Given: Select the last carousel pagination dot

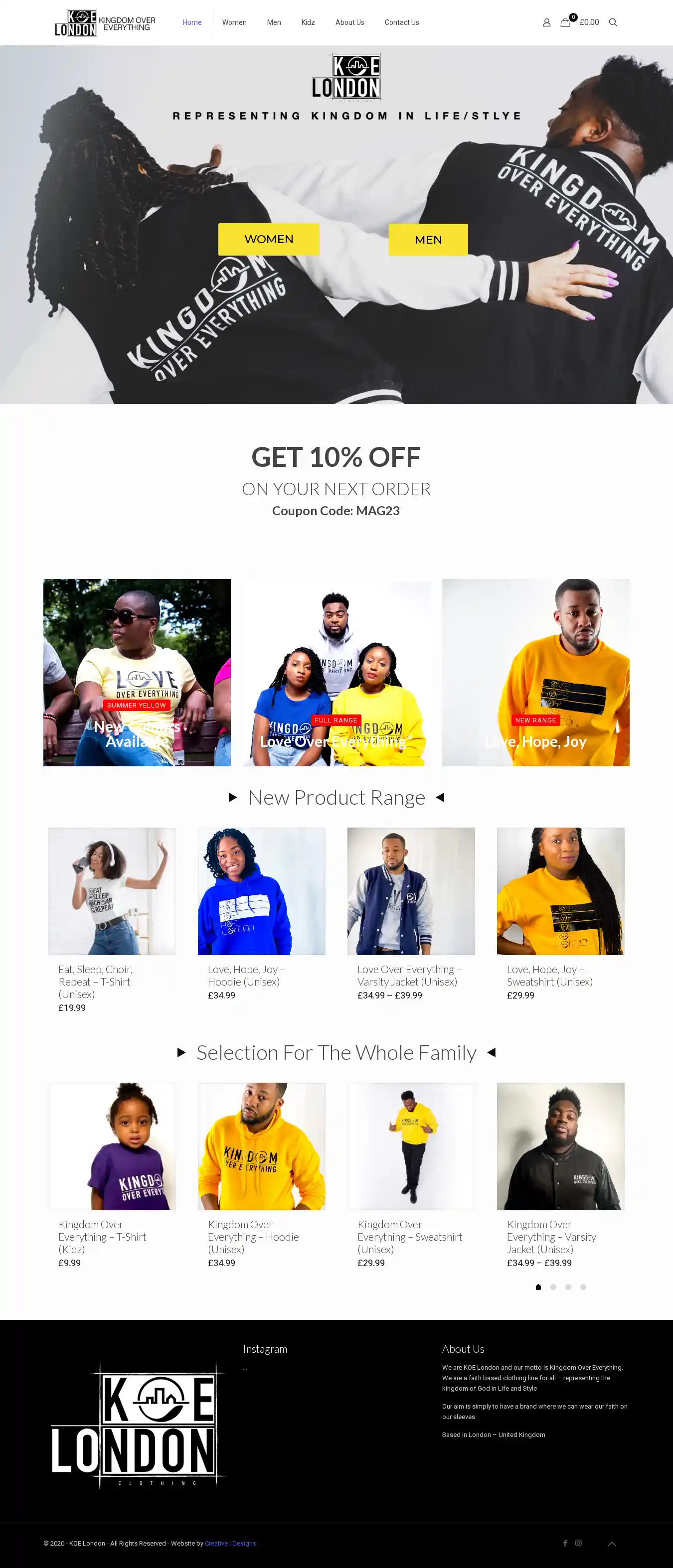Looking at the screenshot, I should pos(583,1287).
